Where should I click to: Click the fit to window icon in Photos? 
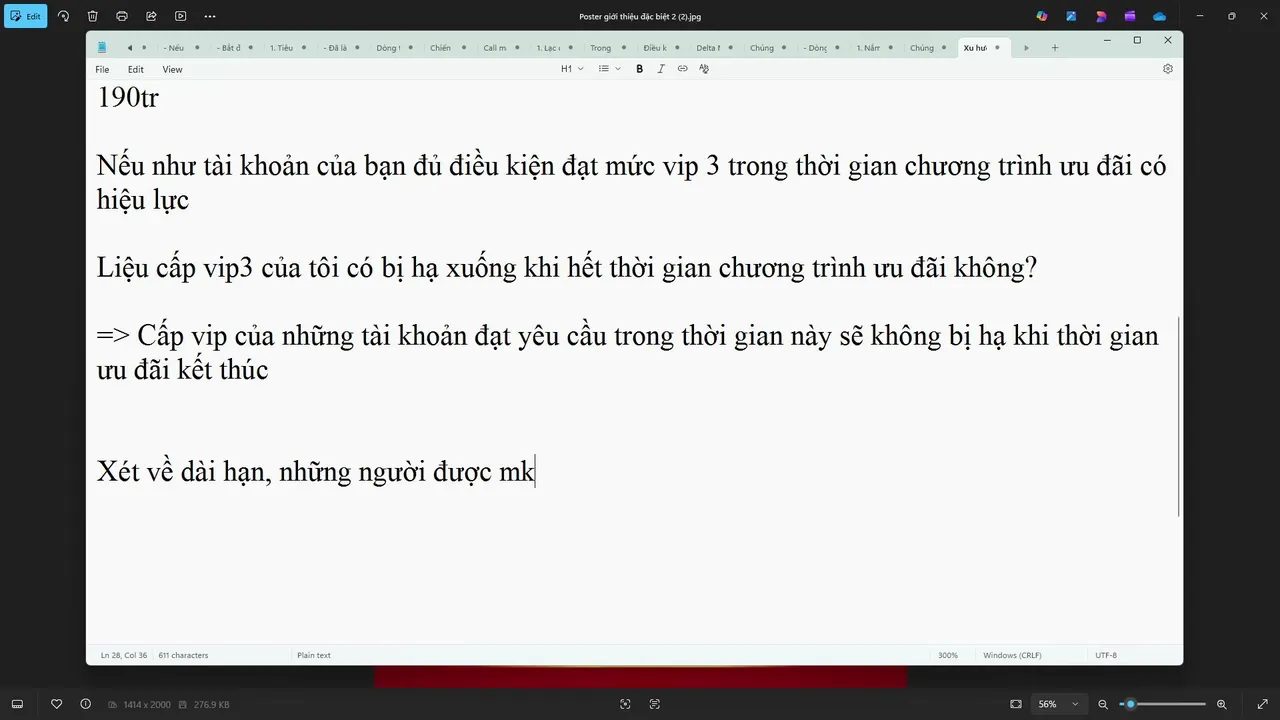click(x=1016, y=704)
